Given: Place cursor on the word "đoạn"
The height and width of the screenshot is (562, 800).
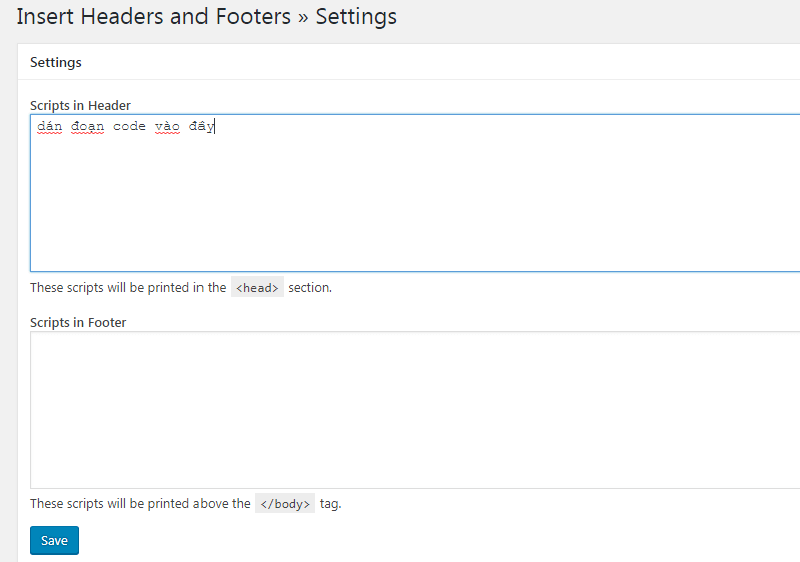Looking at the screenshot, I should point(87,127).
